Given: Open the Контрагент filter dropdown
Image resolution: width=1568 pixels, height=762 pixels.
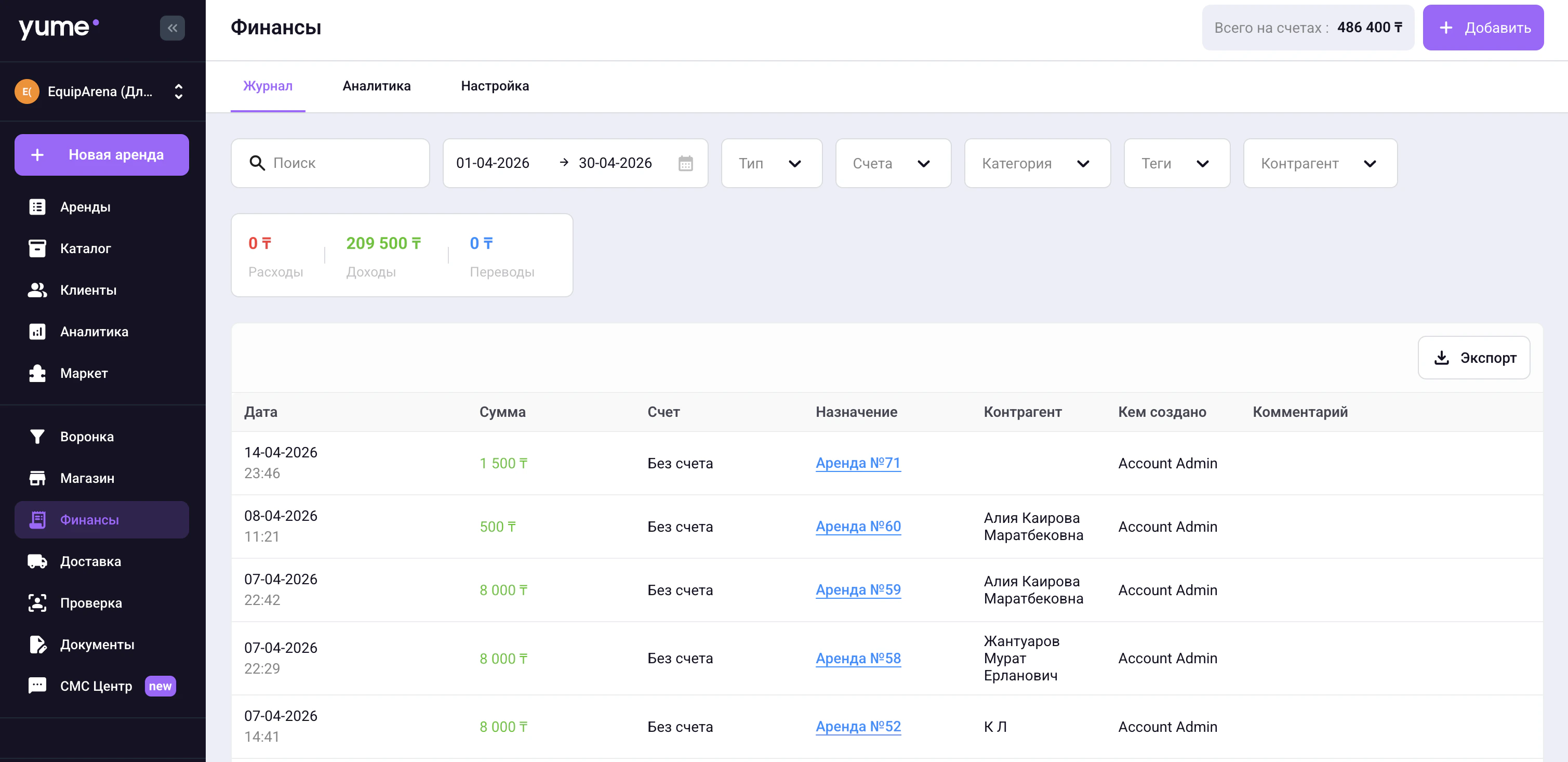Looking at the screenshot, I should [x=1320, y=163].
